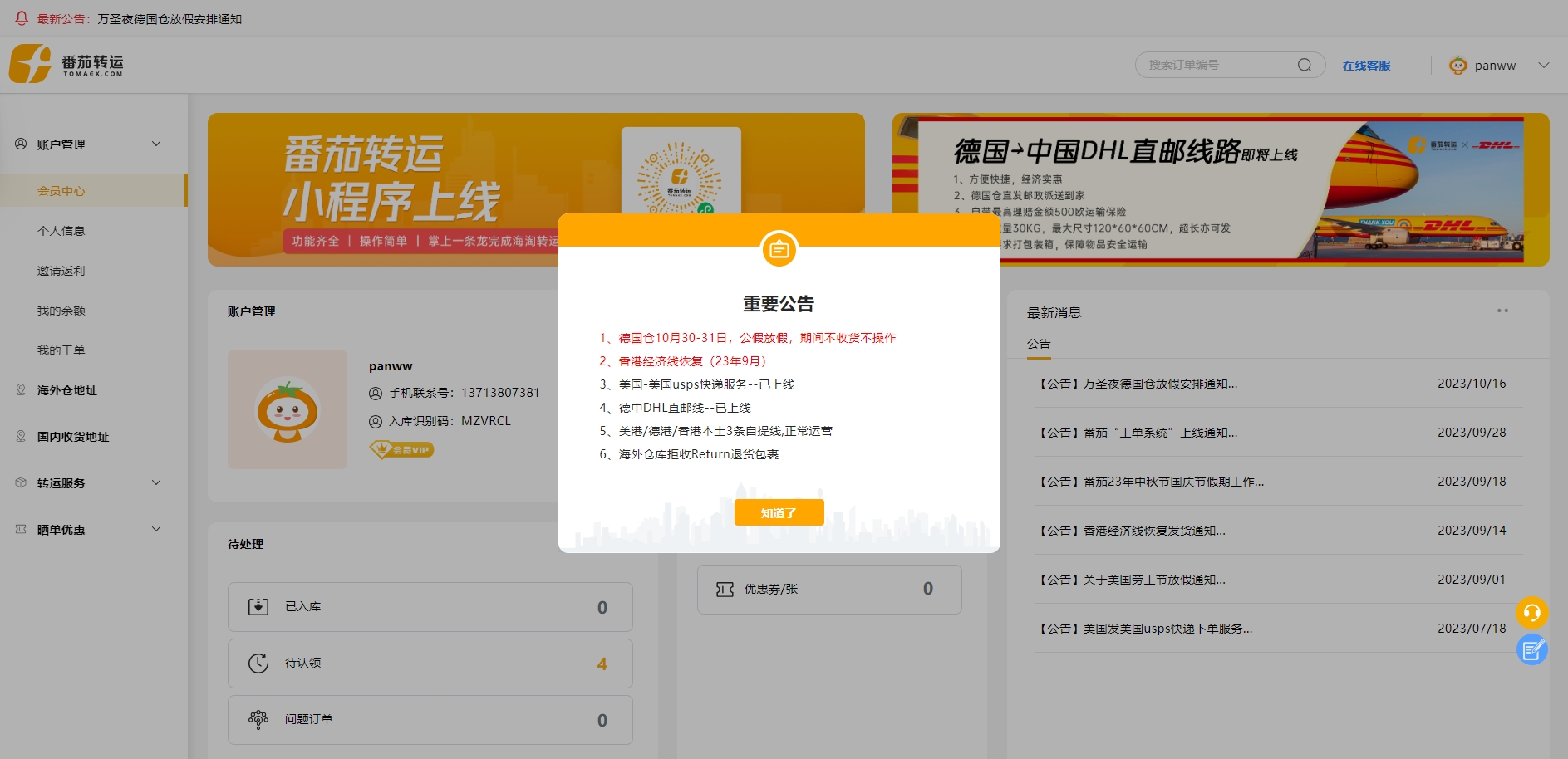Screen dimensions: 1568x759
Task: Open notice 3条自提线,正常运营
Action: [716, 431]
